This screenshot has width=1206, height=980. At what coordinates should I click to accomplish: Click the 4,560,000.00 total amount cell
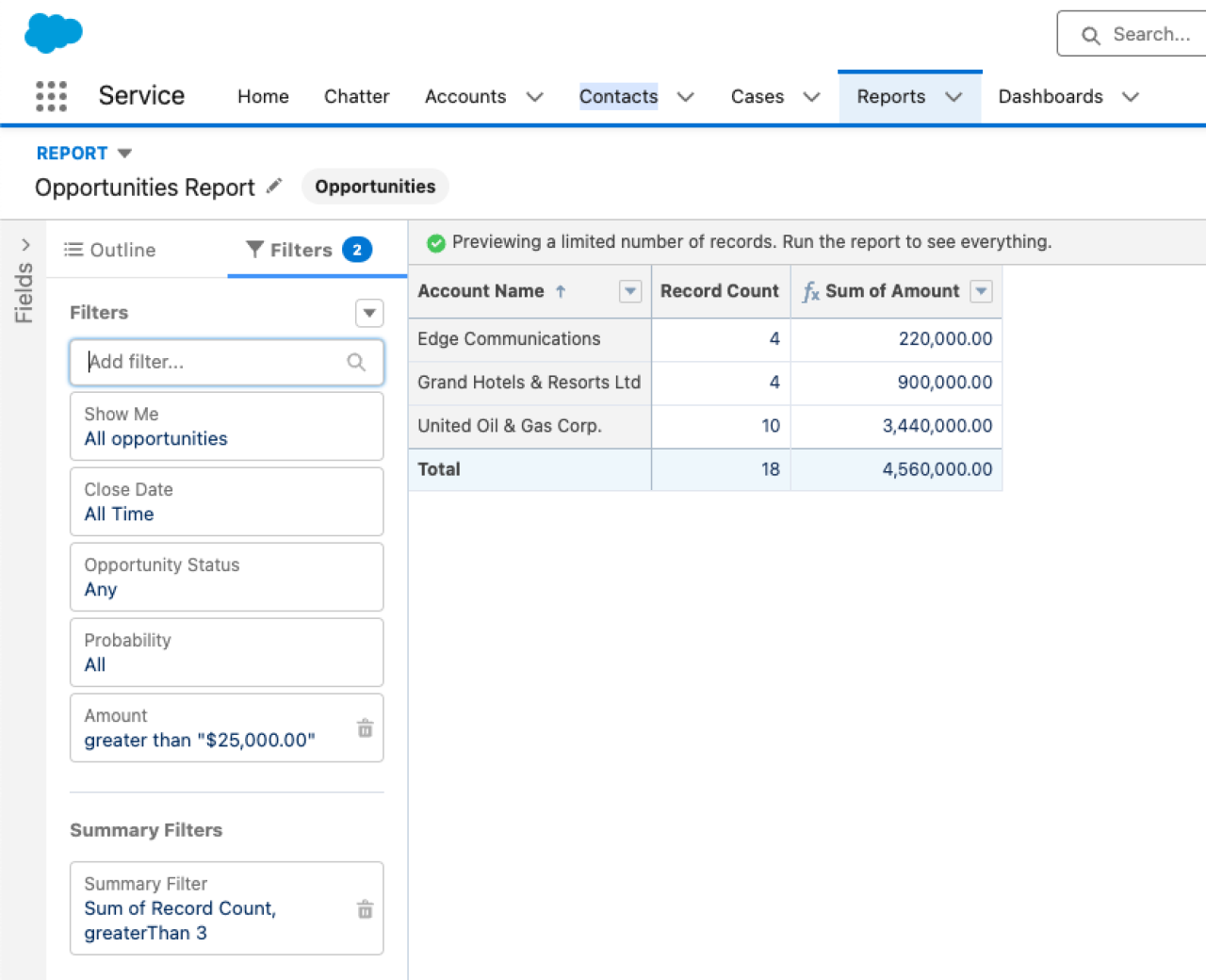click(x=896, y=469)
